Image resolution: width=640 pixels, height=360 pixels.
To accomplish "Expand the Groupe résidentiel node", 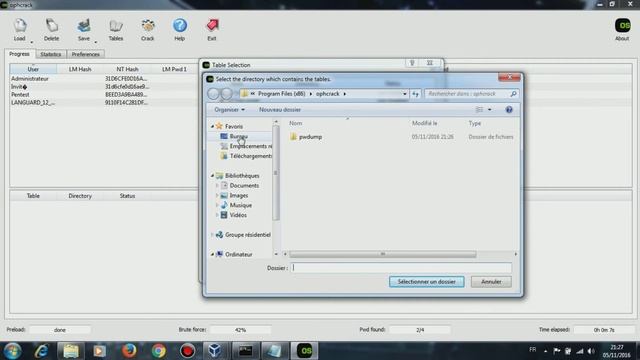I will [x=212, y=235].
